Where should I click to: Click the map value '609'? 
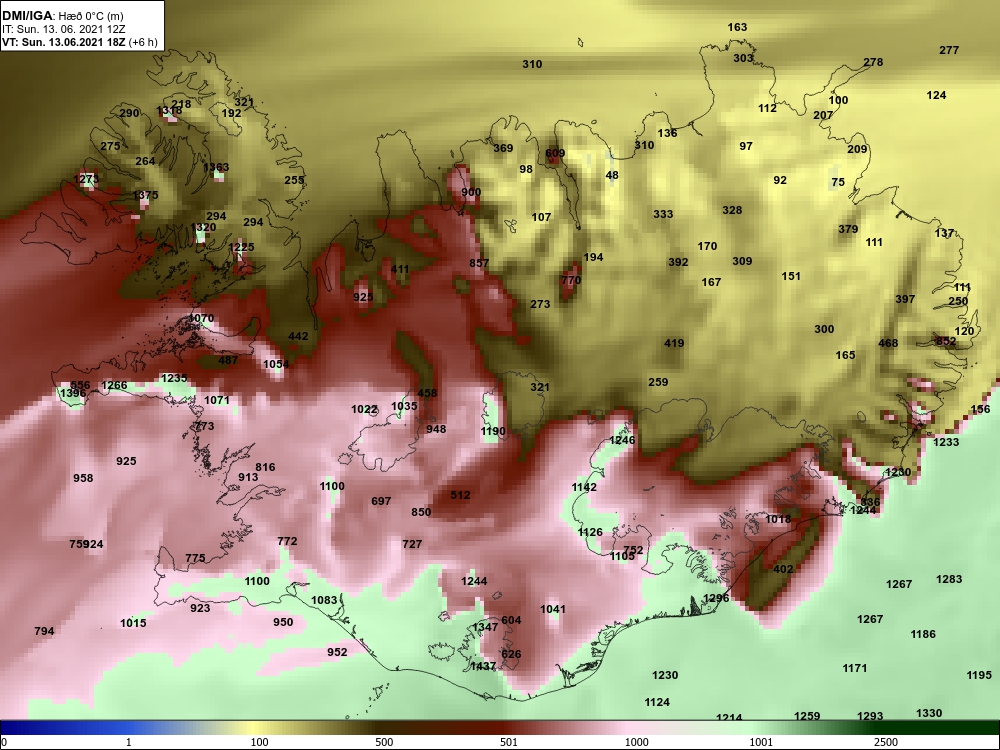coord(555,153)
